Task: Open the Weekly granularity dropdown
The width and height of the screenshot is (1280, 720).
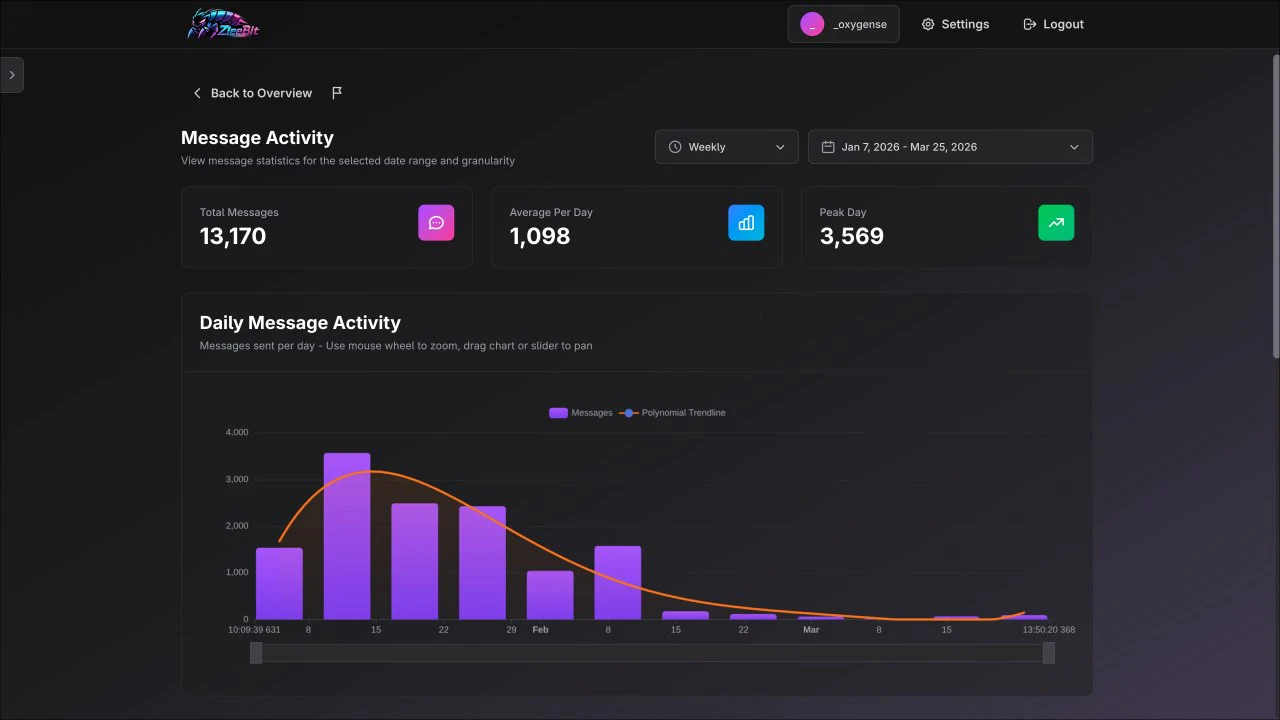Action: (x=726, y=146)
